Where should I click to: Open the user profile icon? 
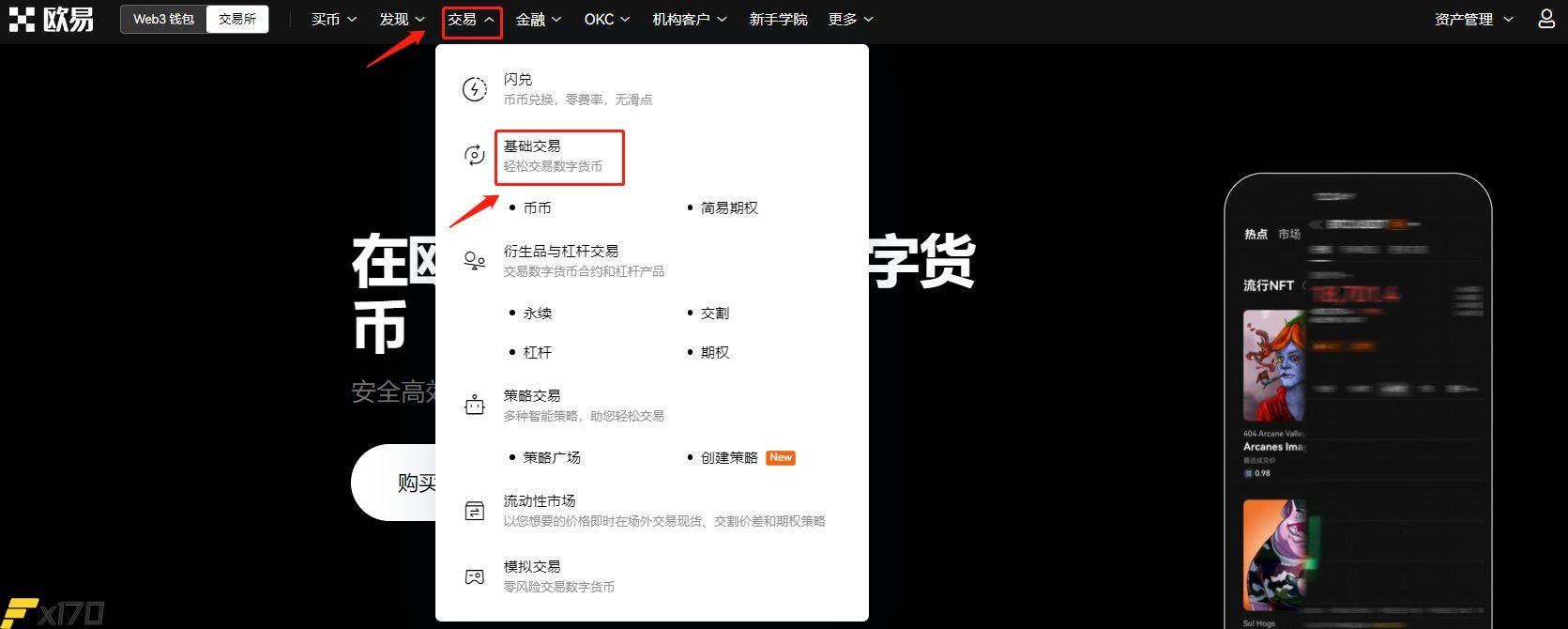coord(1546,19)
